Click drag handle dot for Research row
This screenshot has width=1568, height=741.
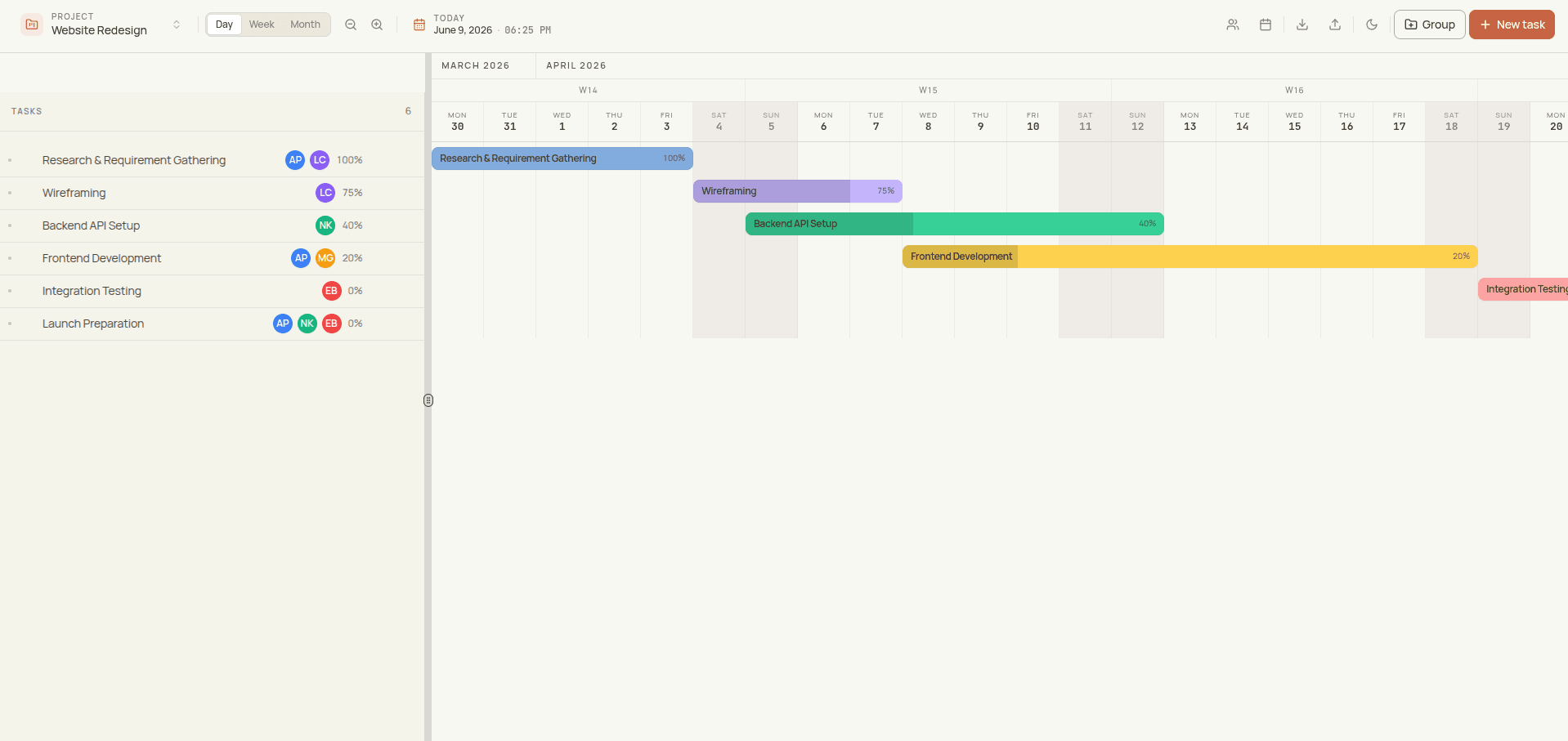10,160
